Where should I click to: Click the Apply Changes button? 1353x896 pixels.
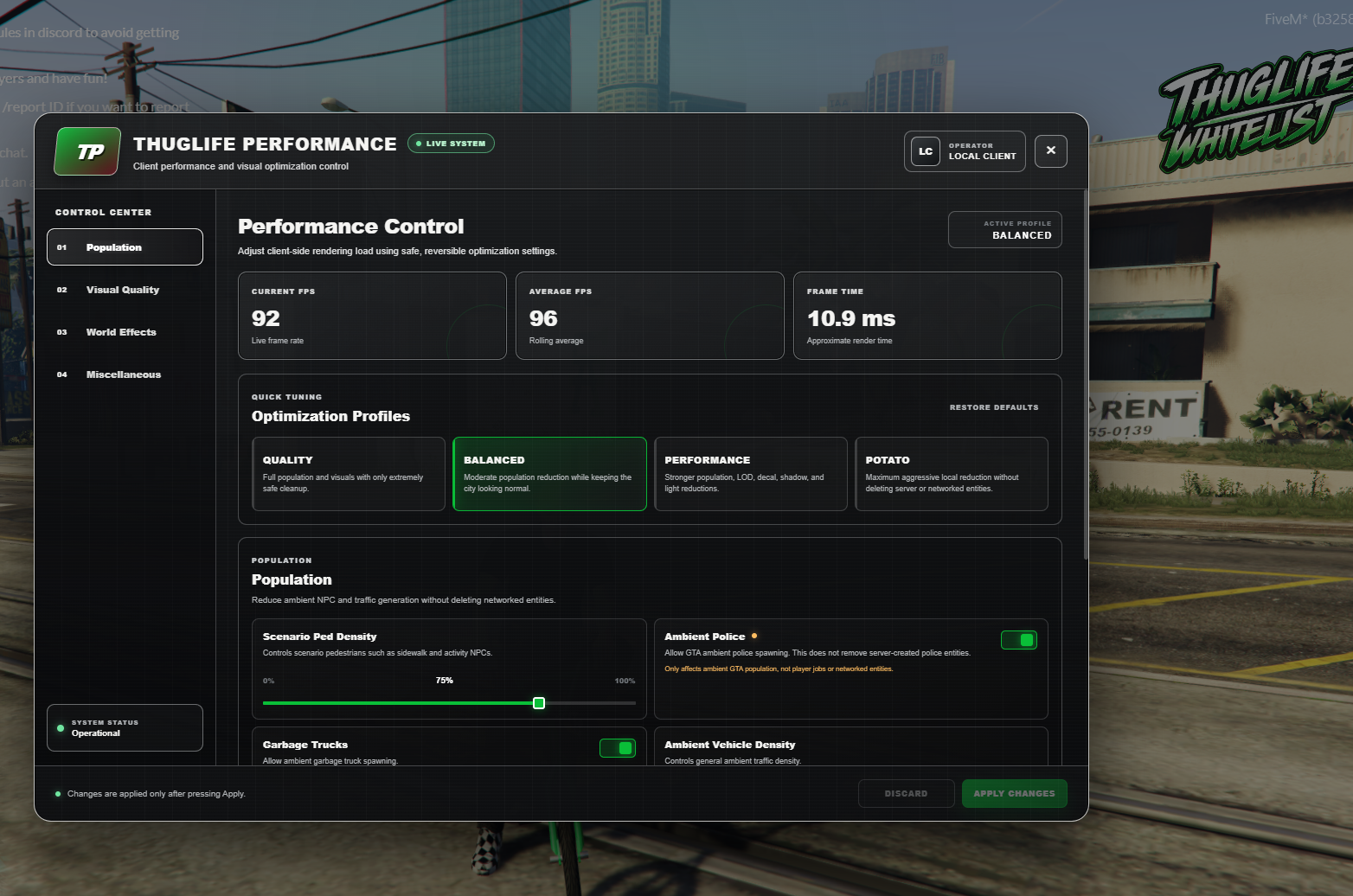pyautogui.click(x=1015, y=794)
